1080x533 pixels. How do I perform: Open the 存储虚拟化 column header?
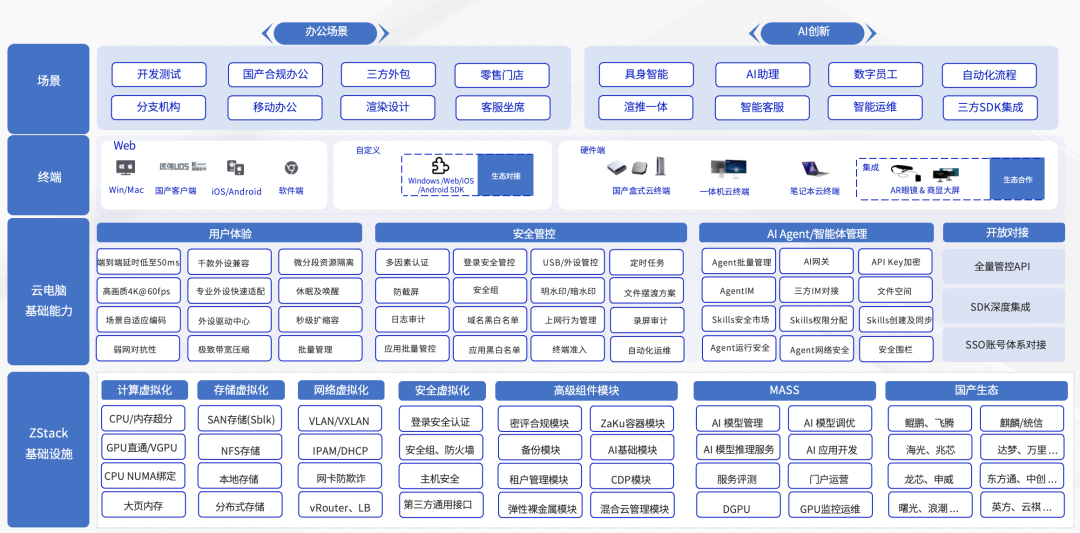pos(240,390)
